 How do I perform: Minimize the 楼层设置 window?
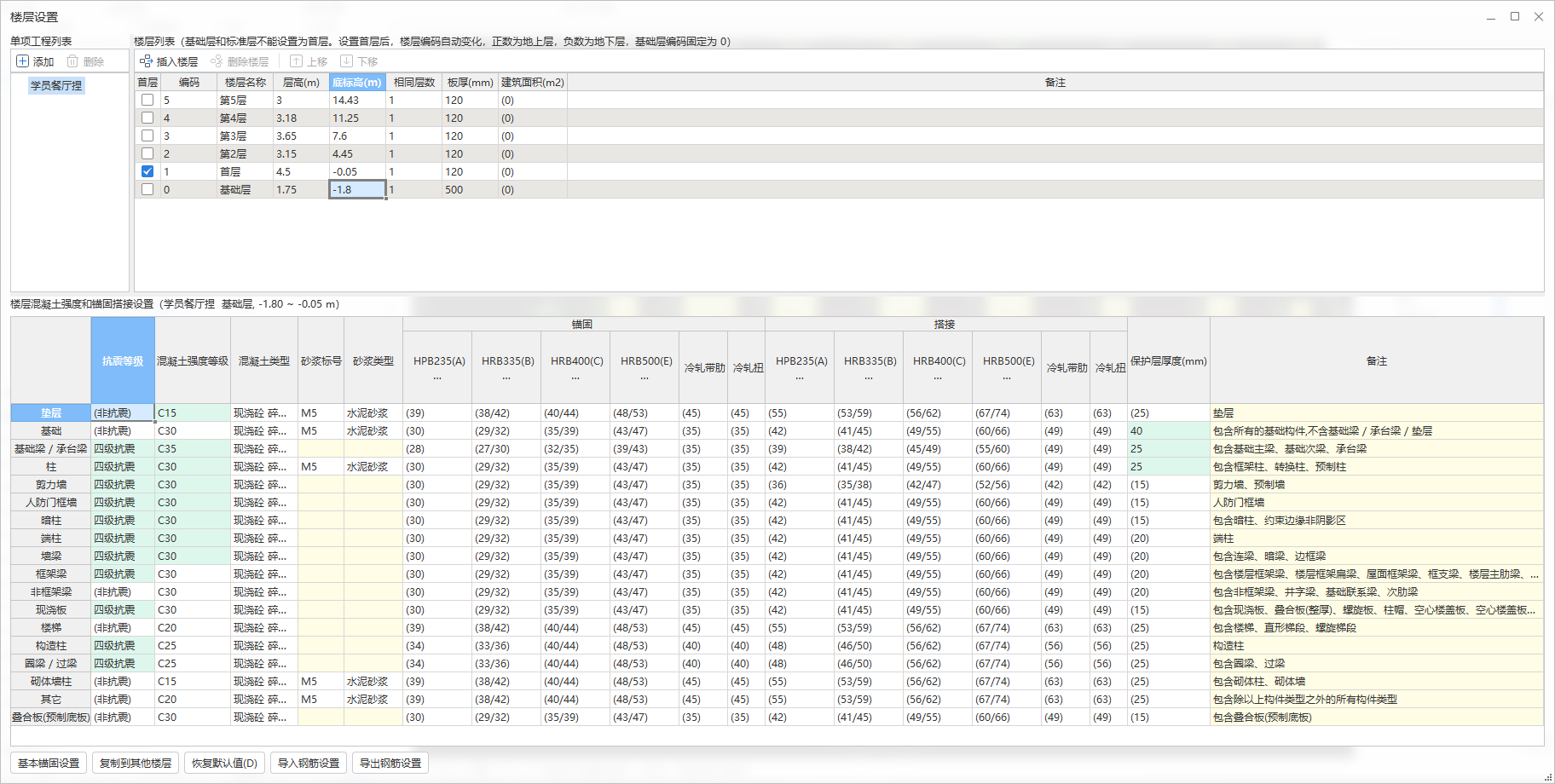pos(1491,16)
